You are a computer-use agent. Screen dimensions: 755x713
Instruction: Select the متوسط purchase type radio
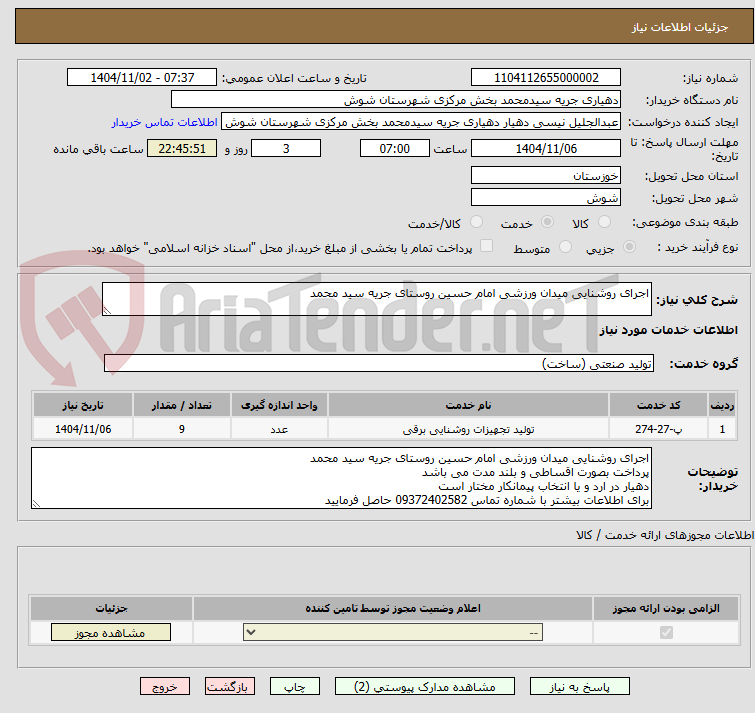565,247
